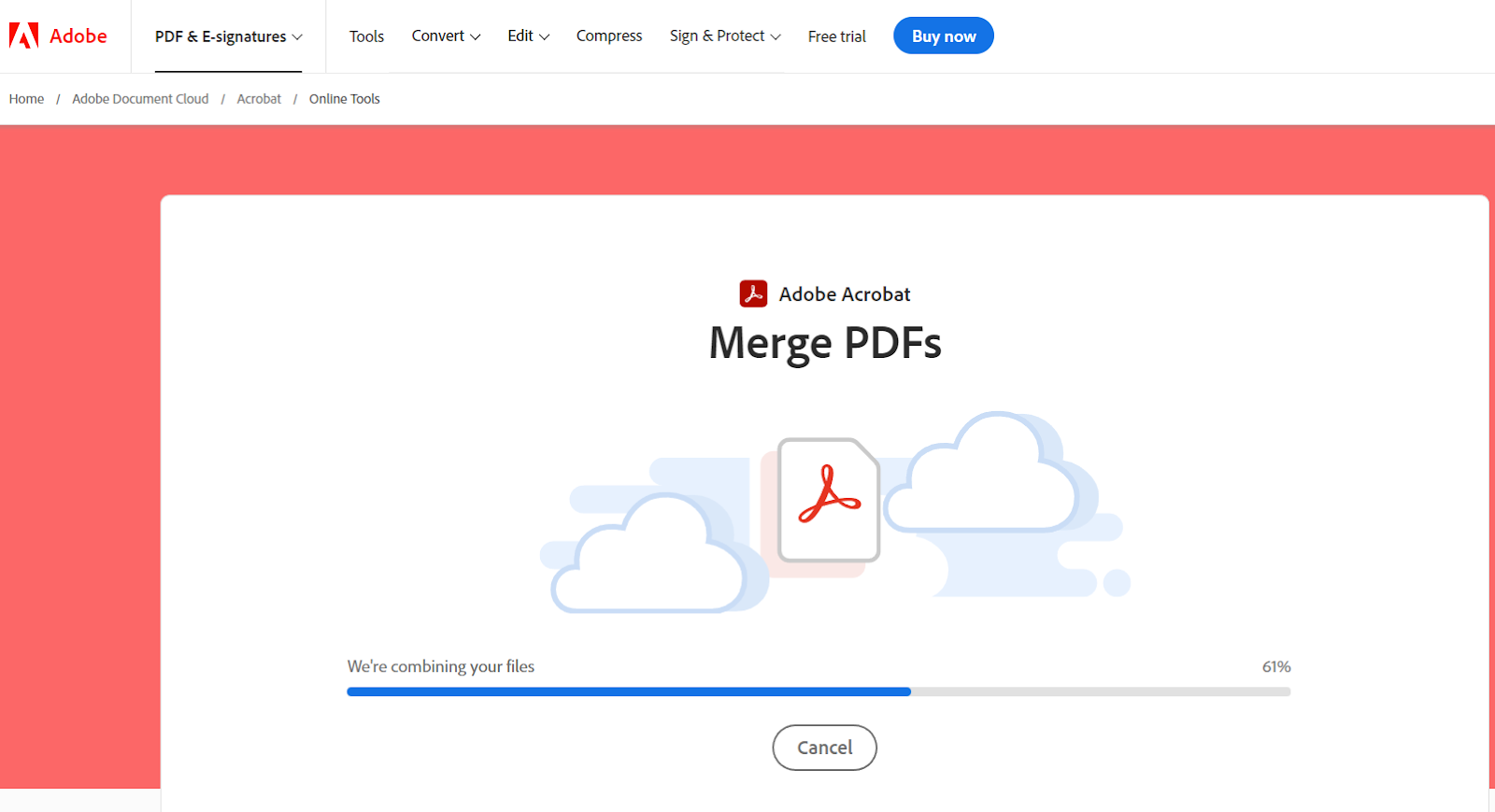Click the Adobe logo icon
This screenshot has width=1495, height=812.
pyautogui.click(x=23, y=36)
